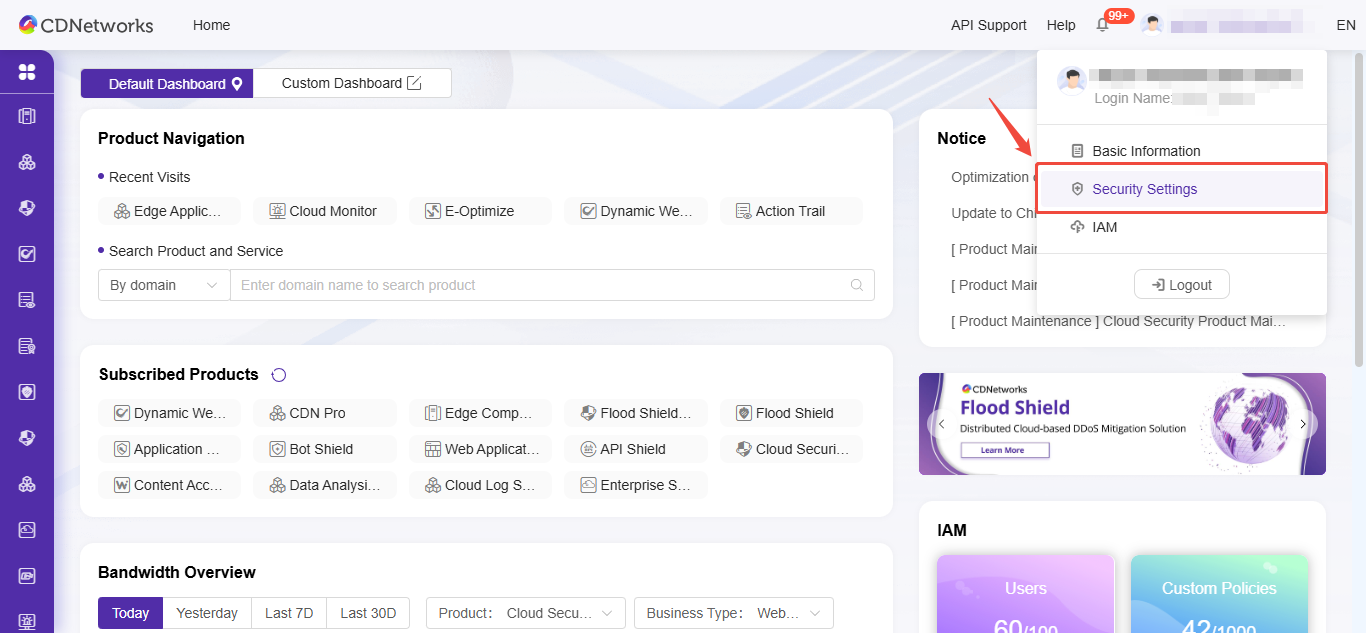Click the notification bell icon
Screen dimensions: 1366x633
pos(1103,25)
